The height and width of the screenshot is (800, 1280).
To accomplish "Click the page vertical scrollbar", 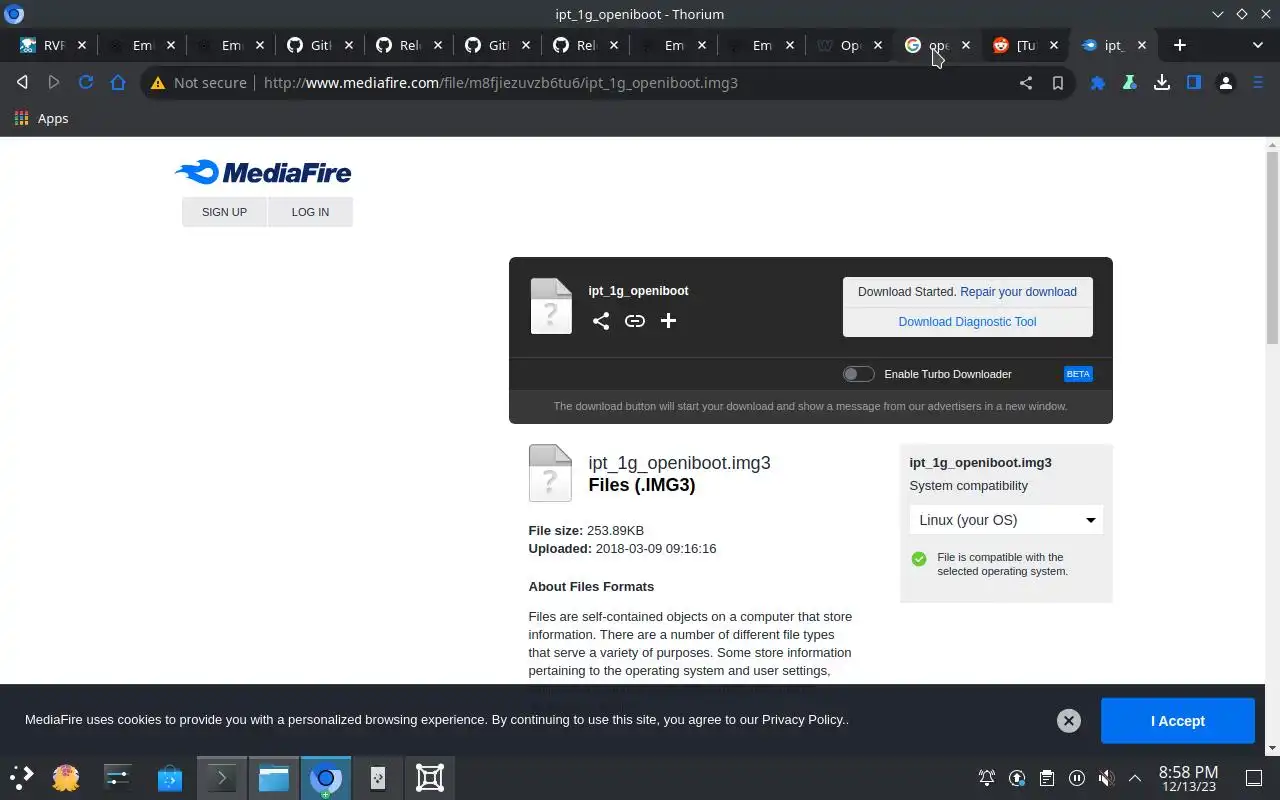I will pyautogui.click(x=1272, y=247).
